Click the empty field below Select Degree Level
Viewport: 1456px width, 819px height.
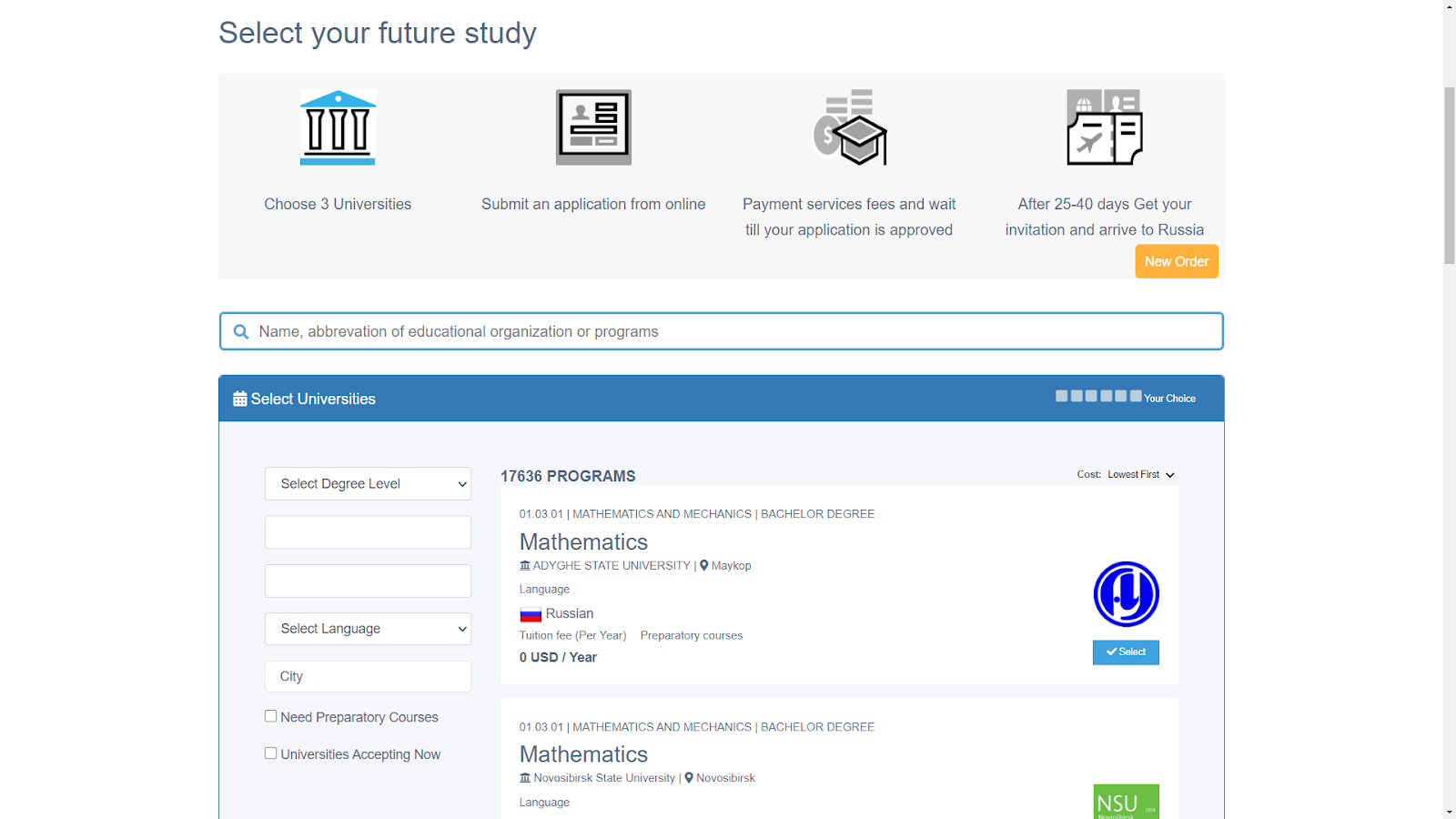click(x=368, y=532)
